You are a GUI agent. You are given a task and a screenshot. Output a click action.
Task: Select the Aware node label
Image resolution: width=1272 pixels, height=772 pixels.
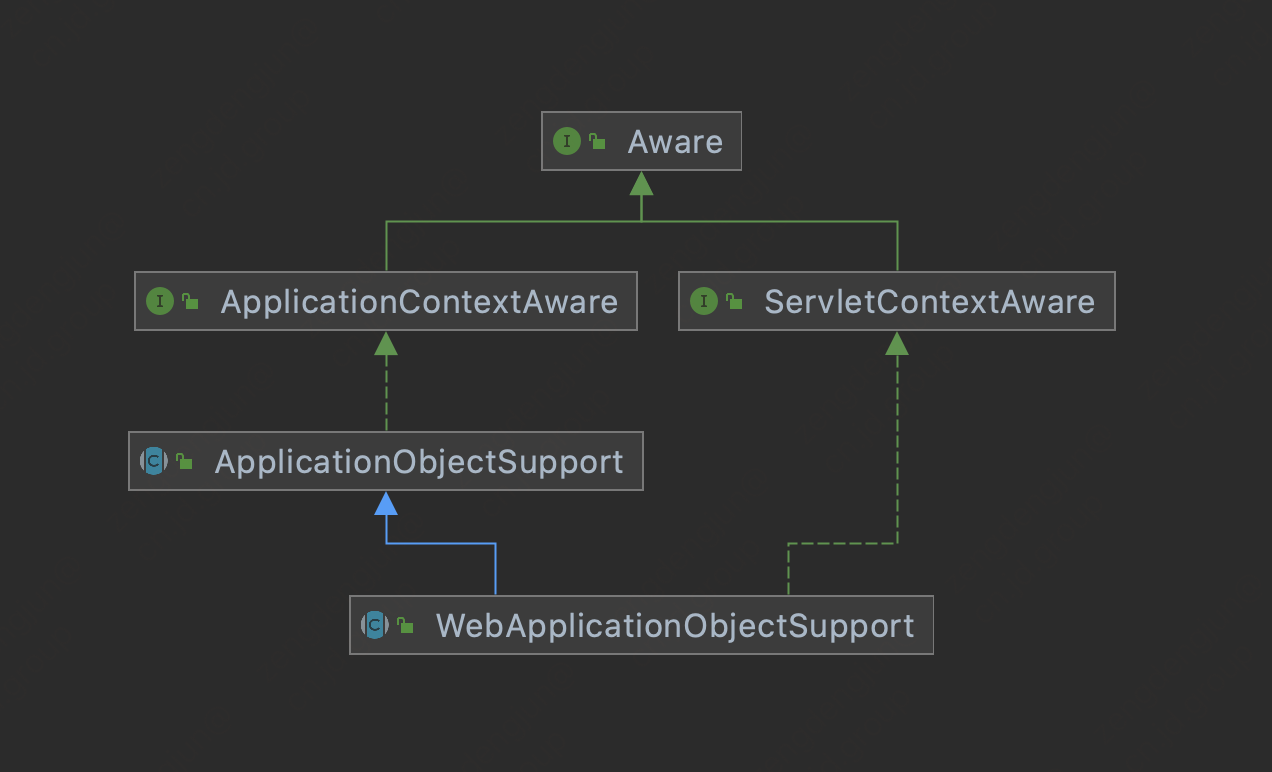click(x=675, y=142)
